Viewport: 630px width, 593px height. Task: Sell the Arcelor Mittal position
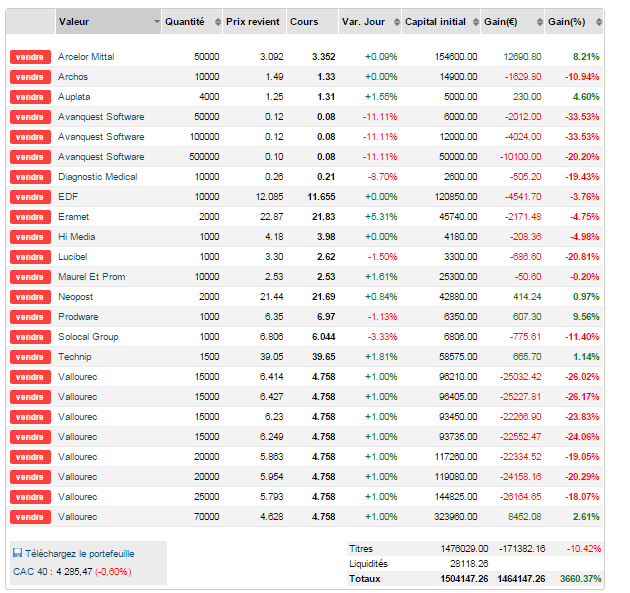30,57
